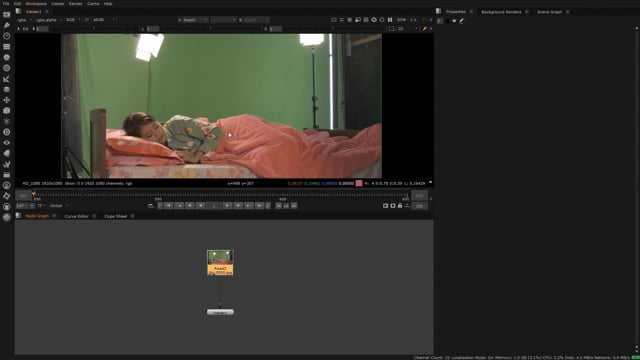The width and height of the screenshot is (640, 360).
Task: Open the Views nodes eye icon
Action: 7,142
